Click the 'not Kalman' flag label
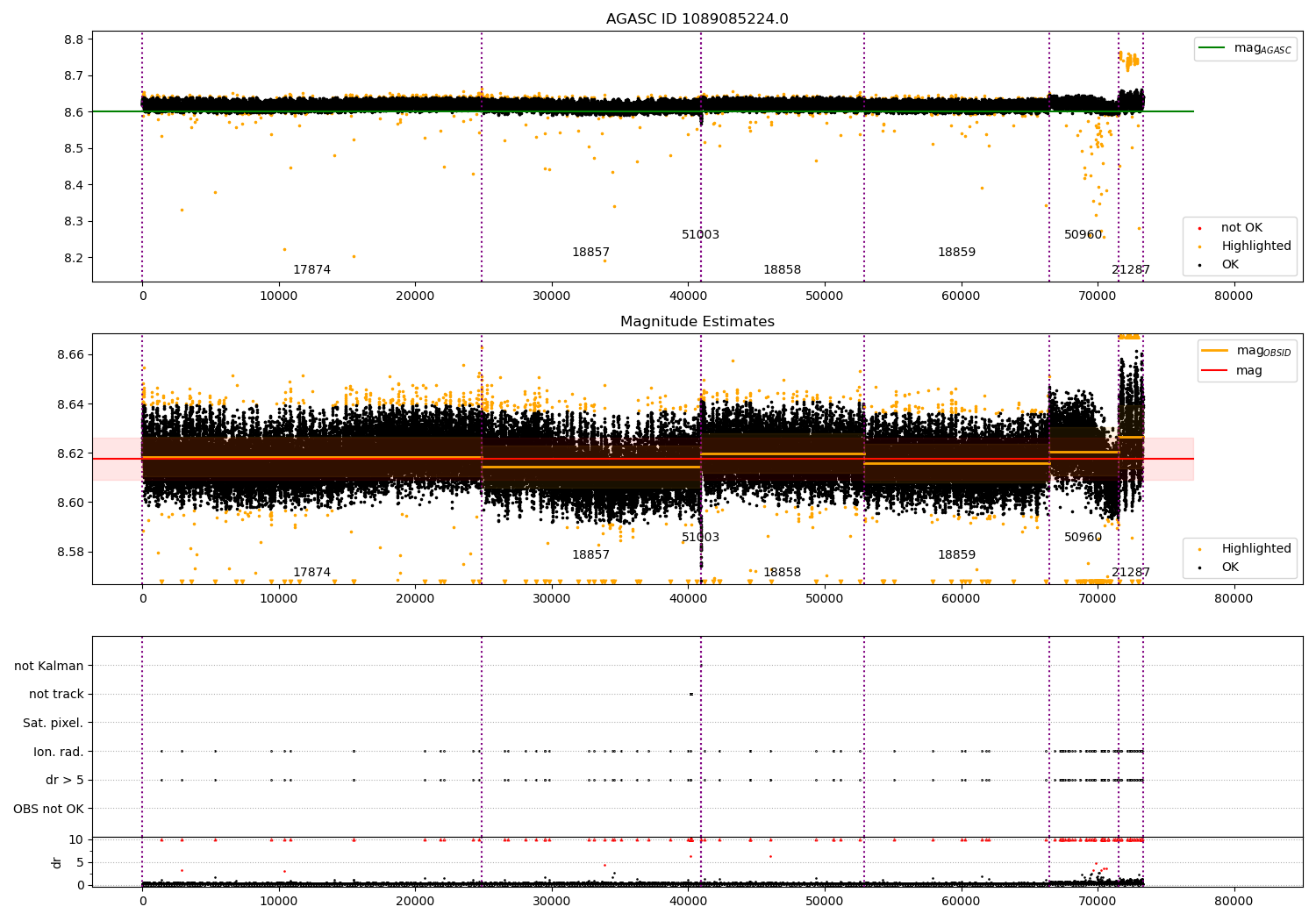 [x=49, y=666]
